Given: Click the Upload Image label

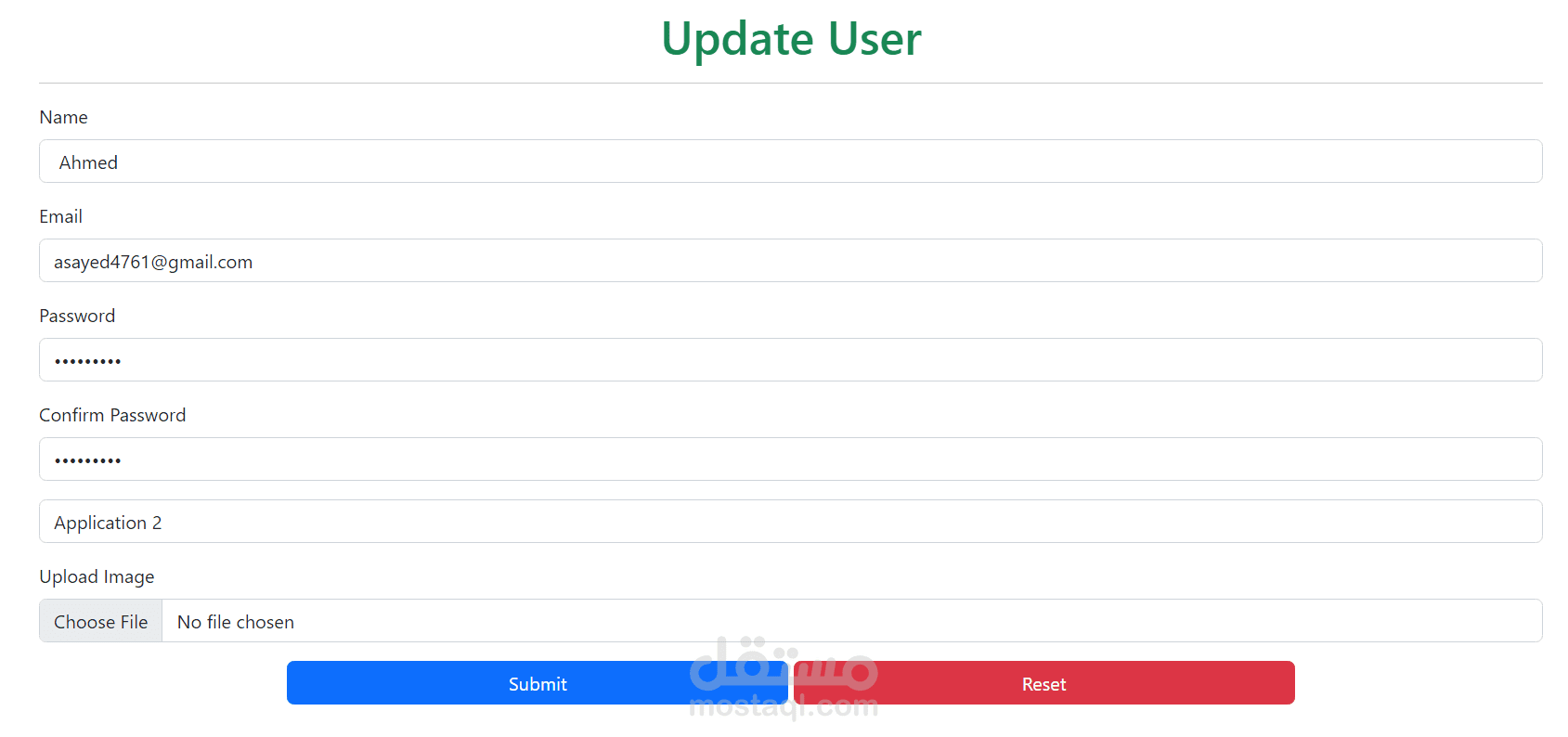Looking at the screenshot, I should (97, 577).
